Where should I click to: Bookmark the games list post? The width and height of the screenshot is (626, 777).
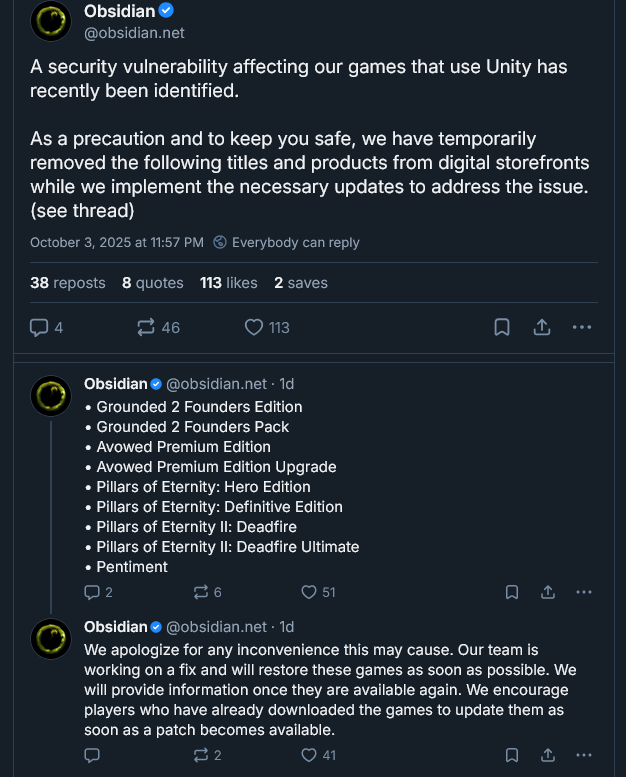tap(512, 592)
